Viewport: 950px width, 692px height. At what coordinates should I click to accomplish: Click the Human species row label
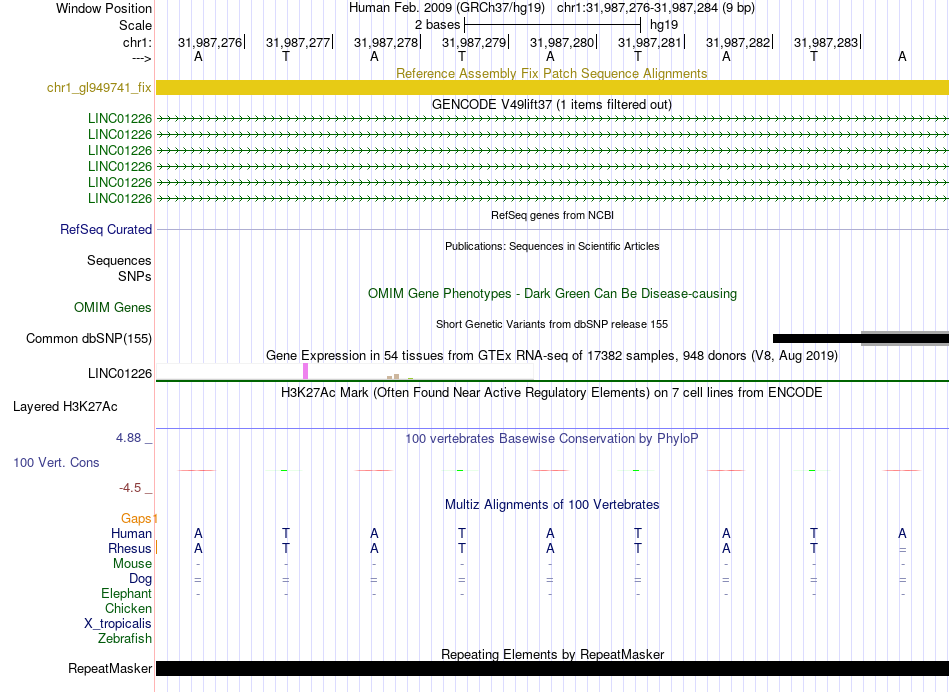(131, 534)
